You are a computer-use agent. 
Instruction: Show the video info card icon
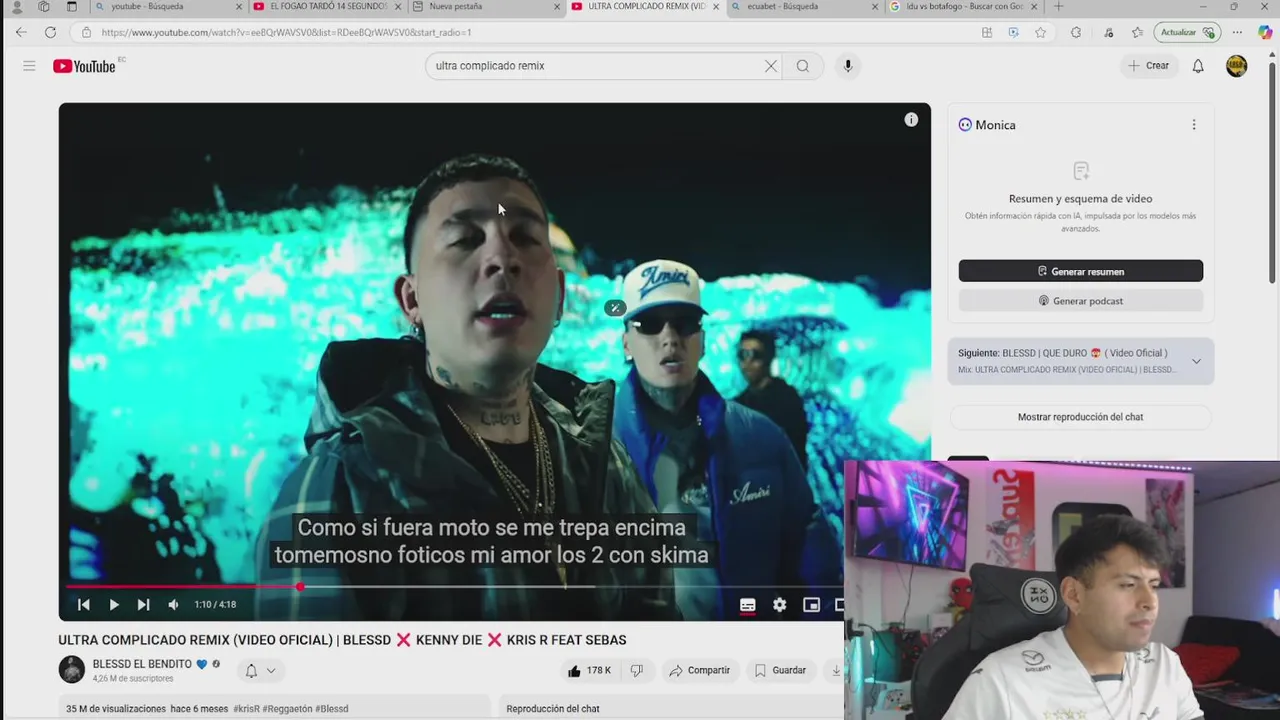[x=911, y=120]
